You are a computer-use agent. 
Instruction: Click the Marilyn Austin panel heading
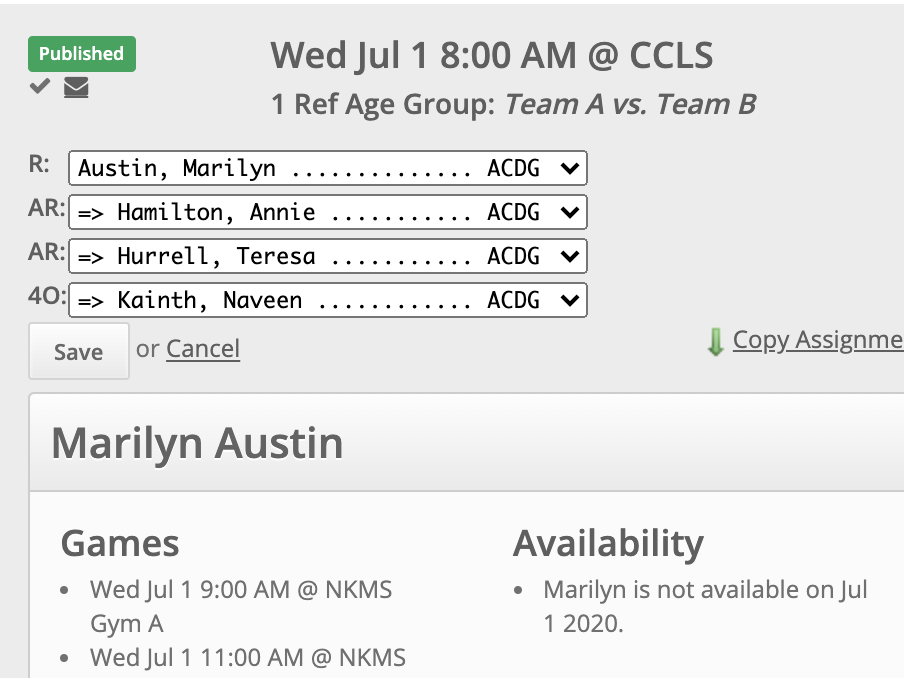pyautogui.click(x=197, y=443)
